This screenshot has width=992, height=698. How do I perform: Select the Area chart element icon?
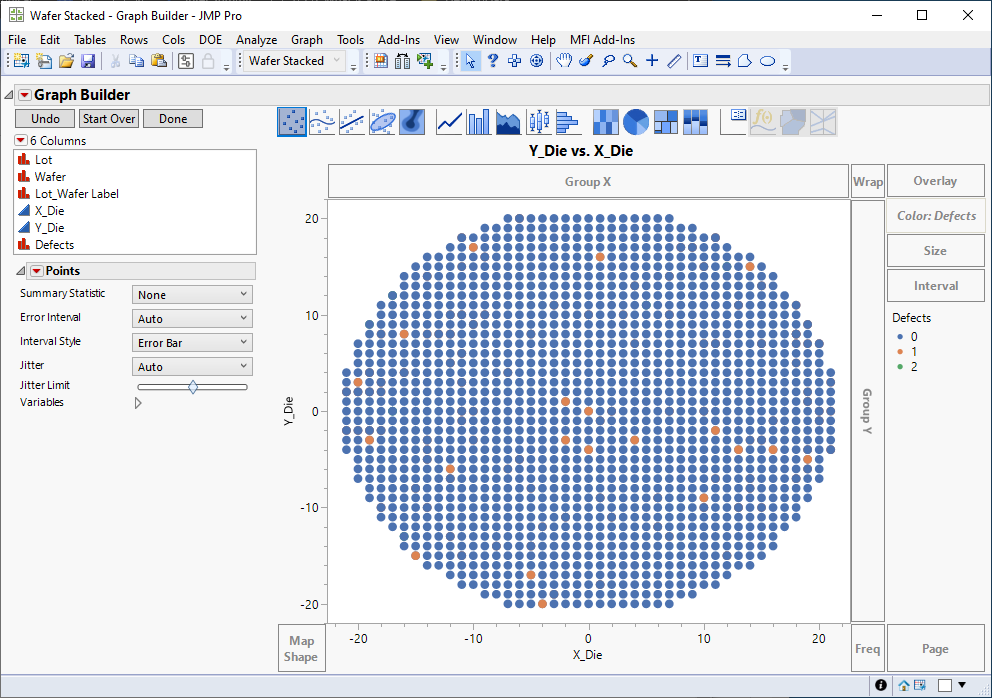pyautogui.click(x=508, y=122)
